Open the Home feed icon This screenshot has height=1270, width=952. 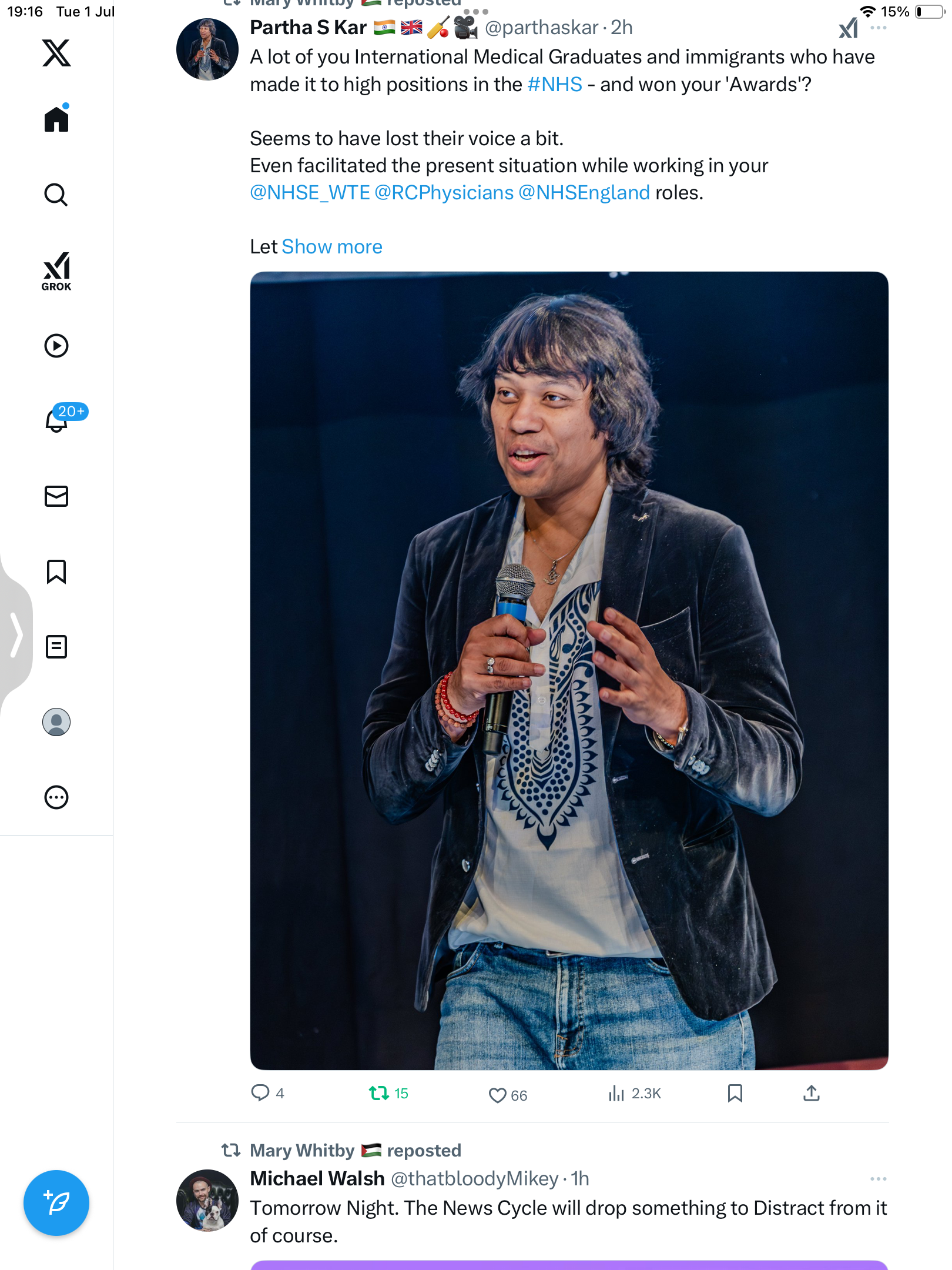coord(56,118)
